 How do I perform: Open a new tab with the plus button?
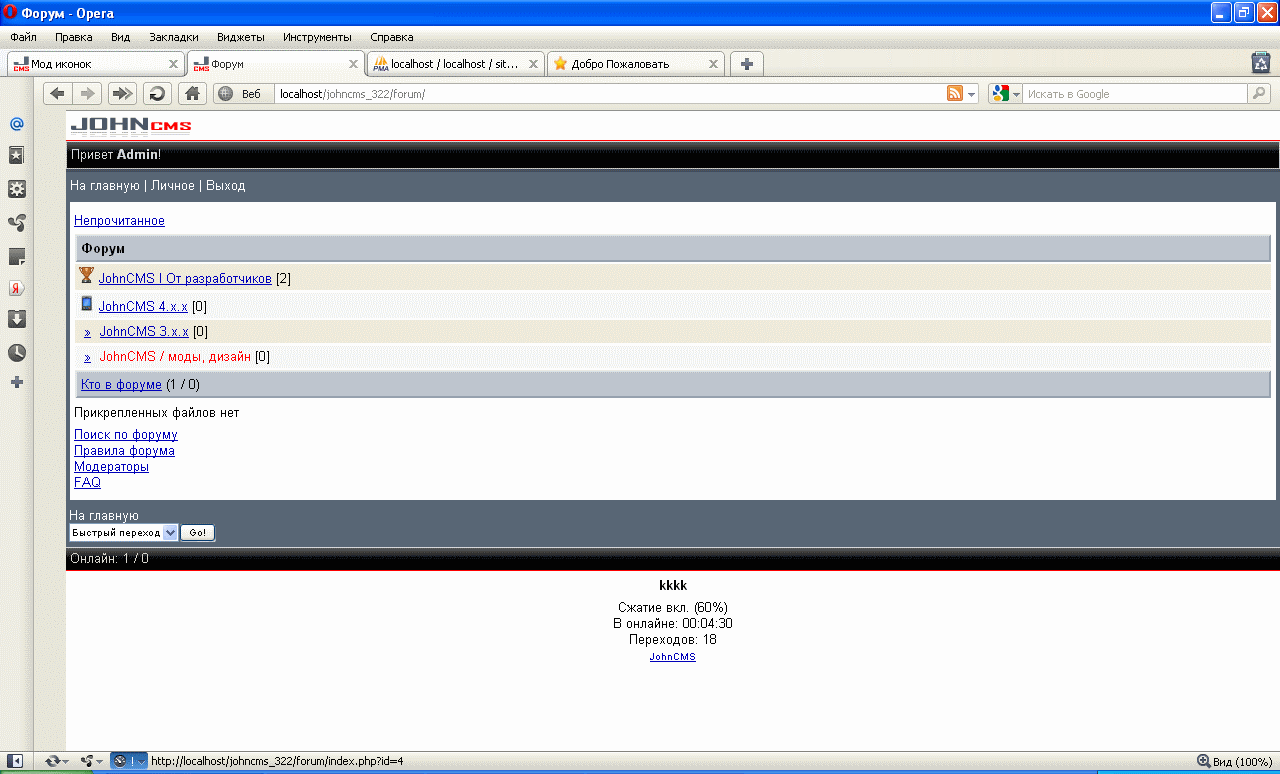tap(746, 64)
